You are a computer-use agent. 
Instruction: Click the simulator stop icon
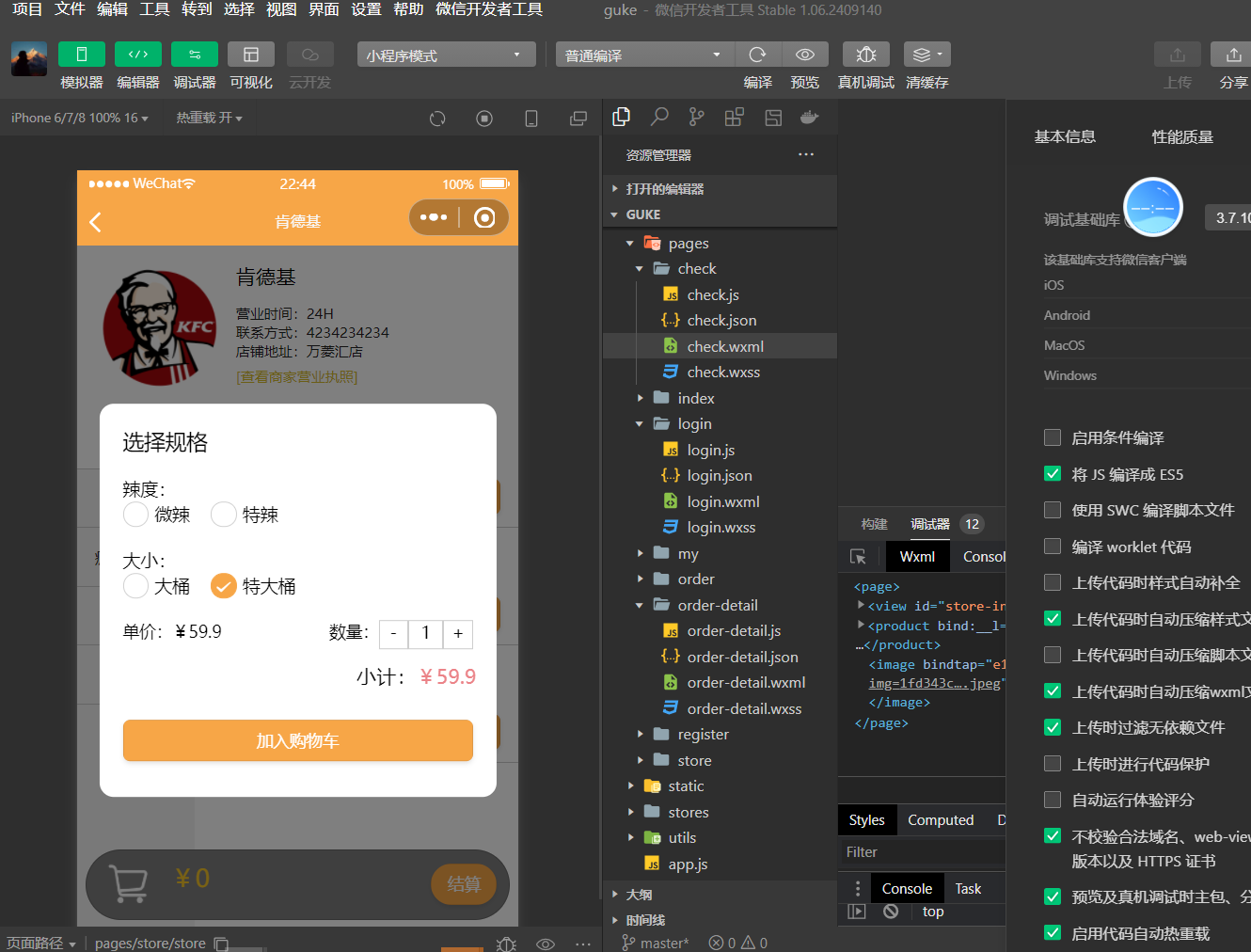(x=484, y=119)
